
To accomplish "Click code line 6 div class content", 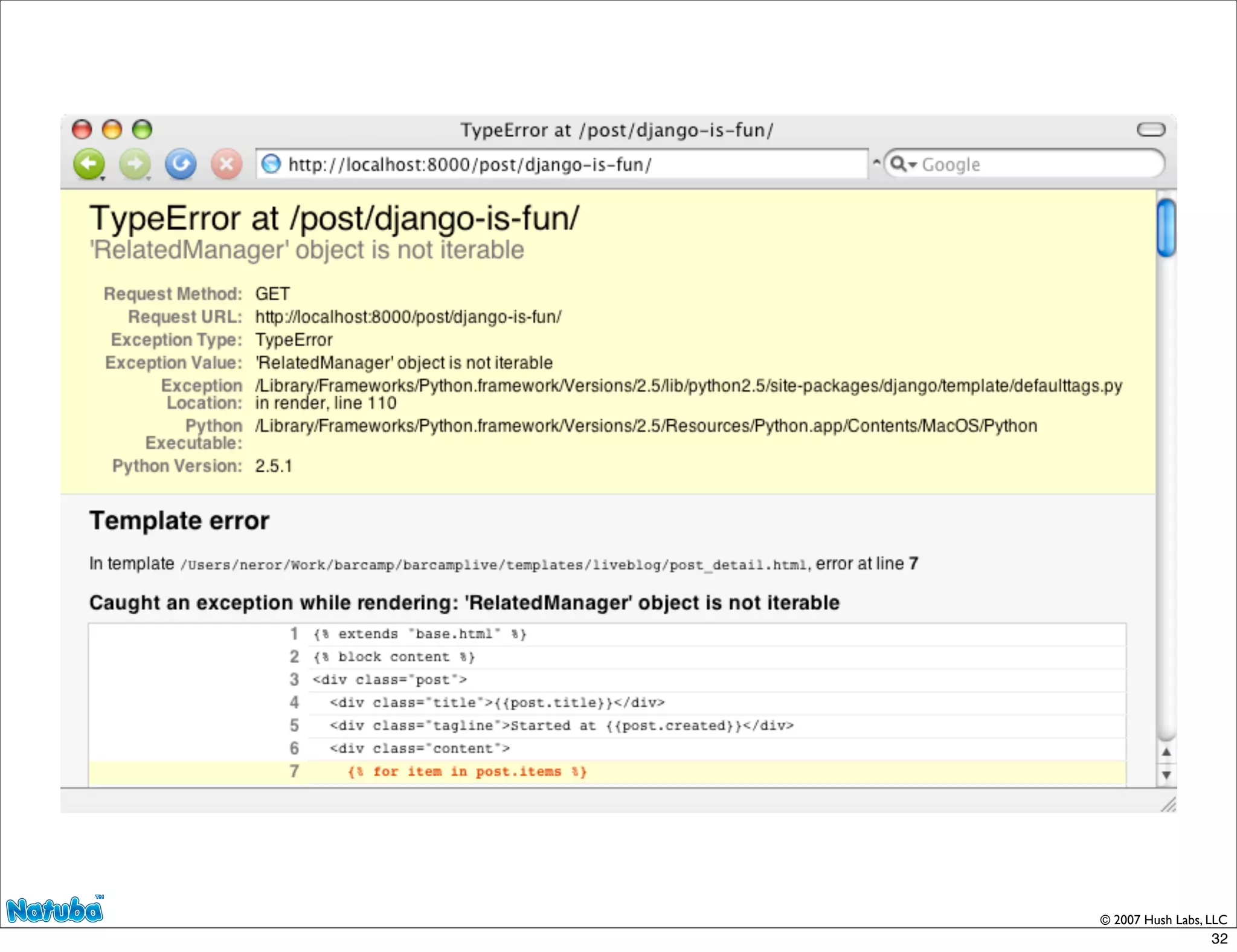I will tap(420, 749).
